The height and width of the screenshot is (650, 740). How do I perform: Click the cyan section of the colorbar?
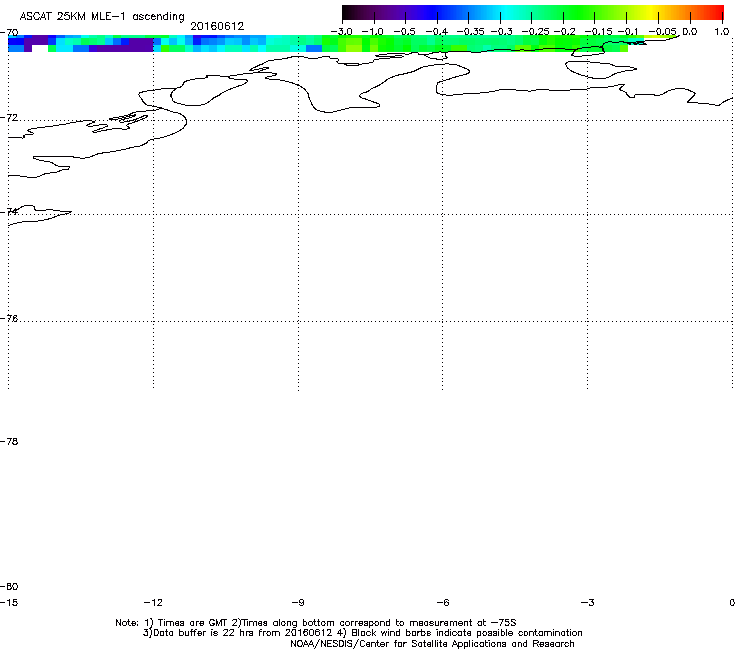pyautogui.click(x=507, y=13)
